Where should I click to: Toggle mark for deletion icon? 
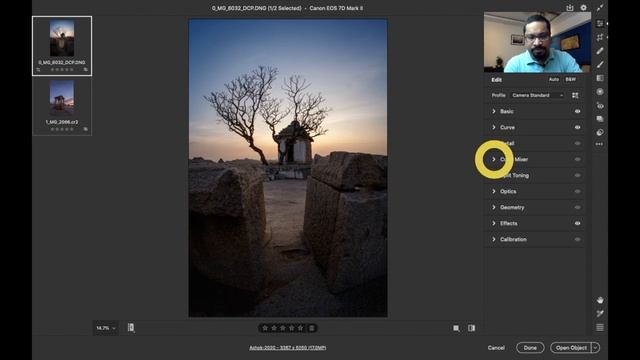(312, 328)
